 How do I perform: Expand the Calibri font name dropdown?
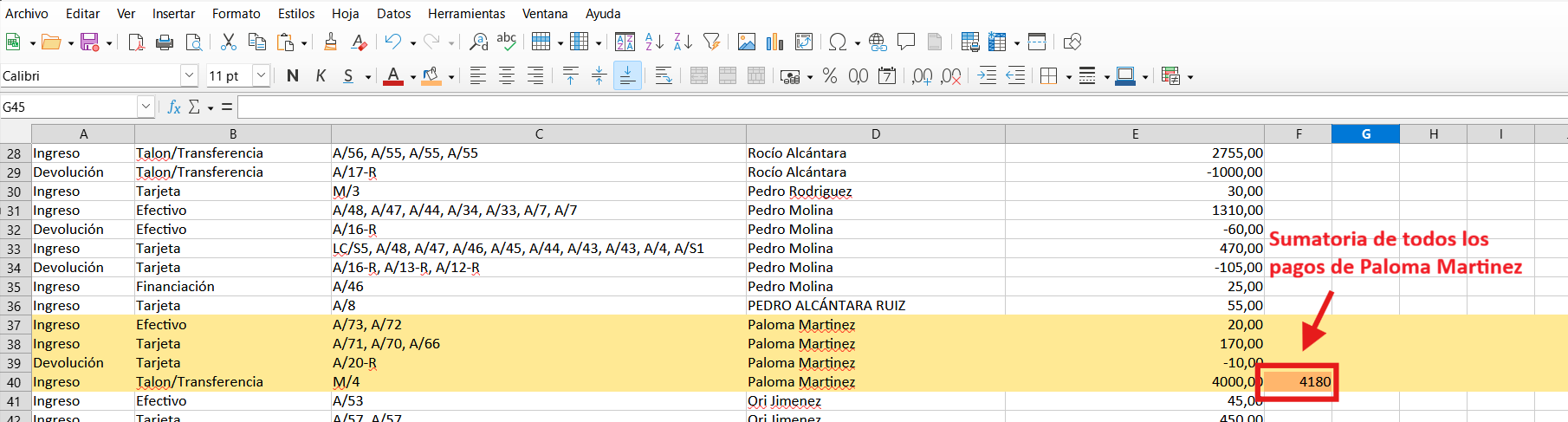pyautogui.click(x=189, y=76)
